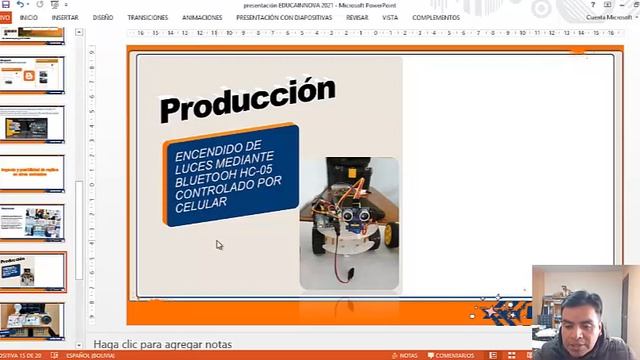640x360 pixels.
Task: Switch to the COMPLEMENTOS ribbon tab
Action: tap(436, 18)
